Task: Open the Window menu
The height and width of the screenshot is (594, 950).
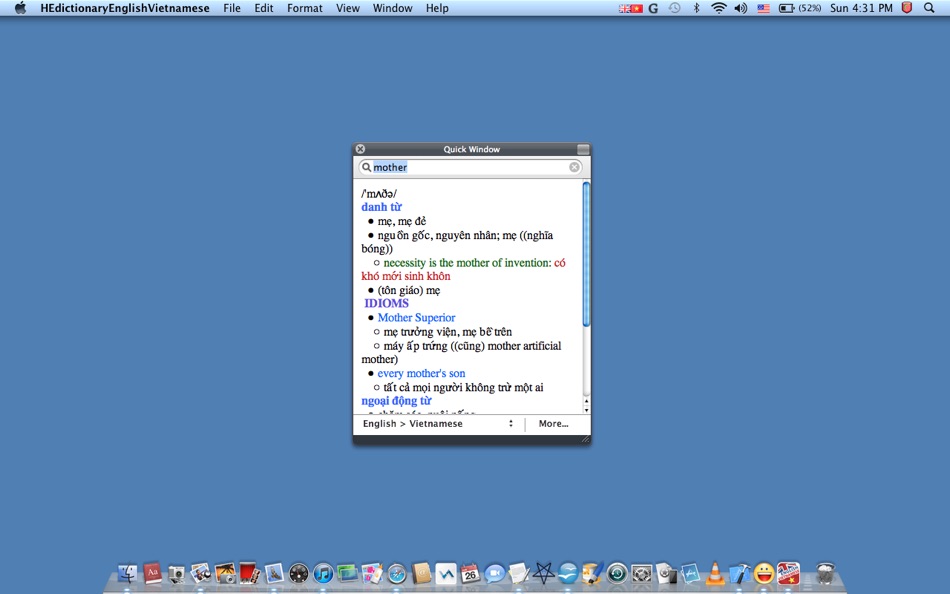Action: tap(393, 8)
